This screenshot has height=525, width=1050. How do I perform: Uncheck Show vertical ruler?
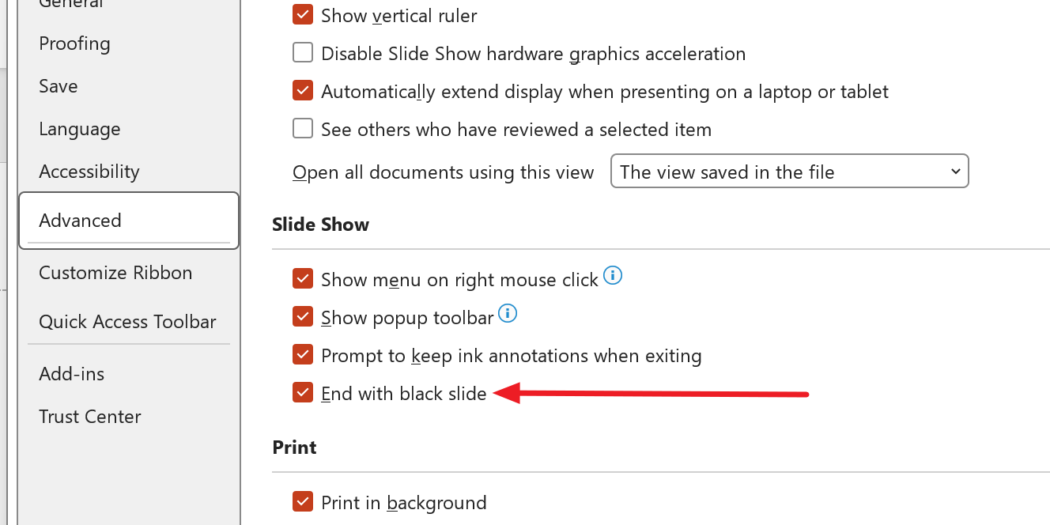[x=303, y=16]
